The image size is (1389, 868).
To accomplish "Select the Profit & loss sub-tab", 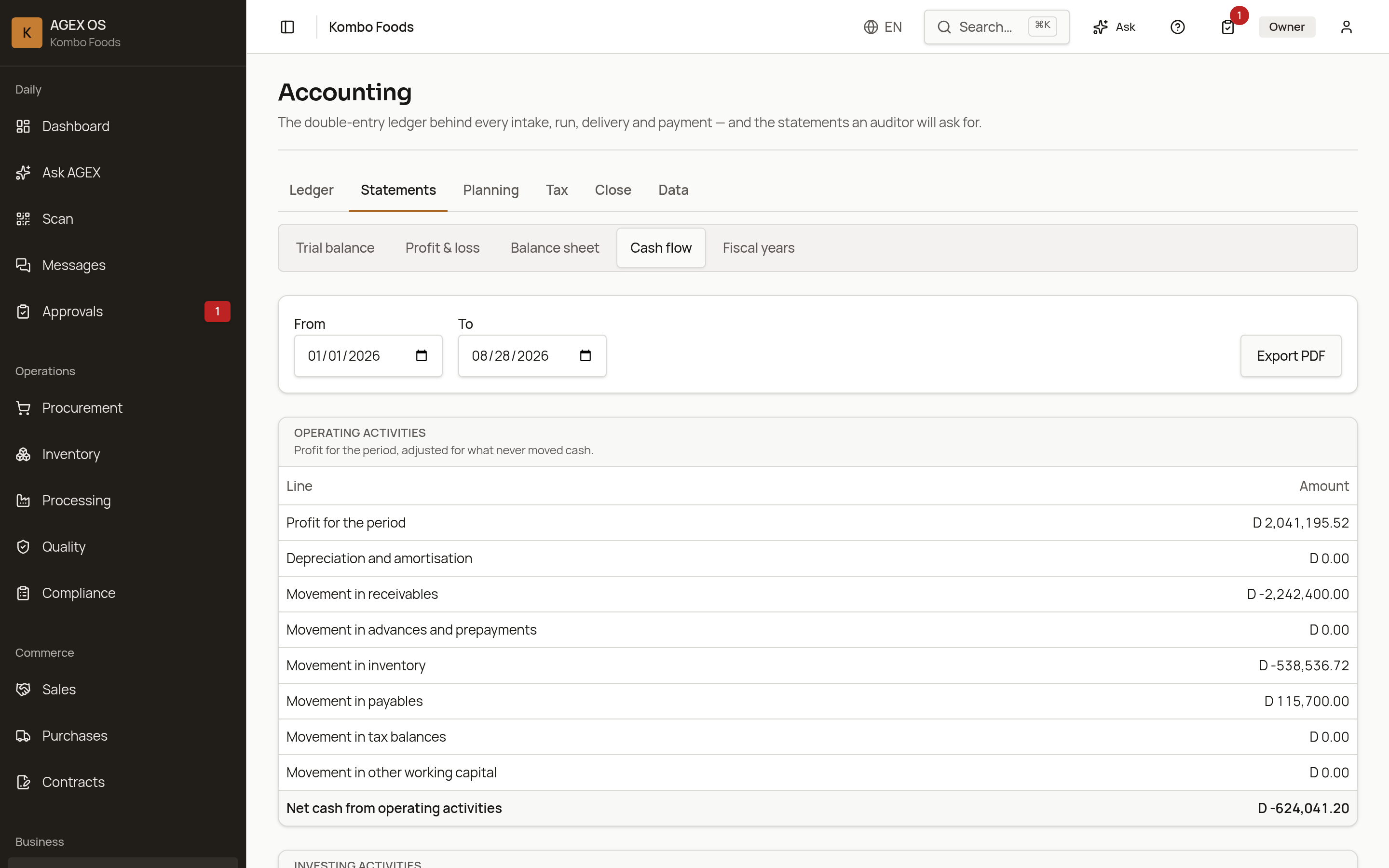I will click(442, 248).
